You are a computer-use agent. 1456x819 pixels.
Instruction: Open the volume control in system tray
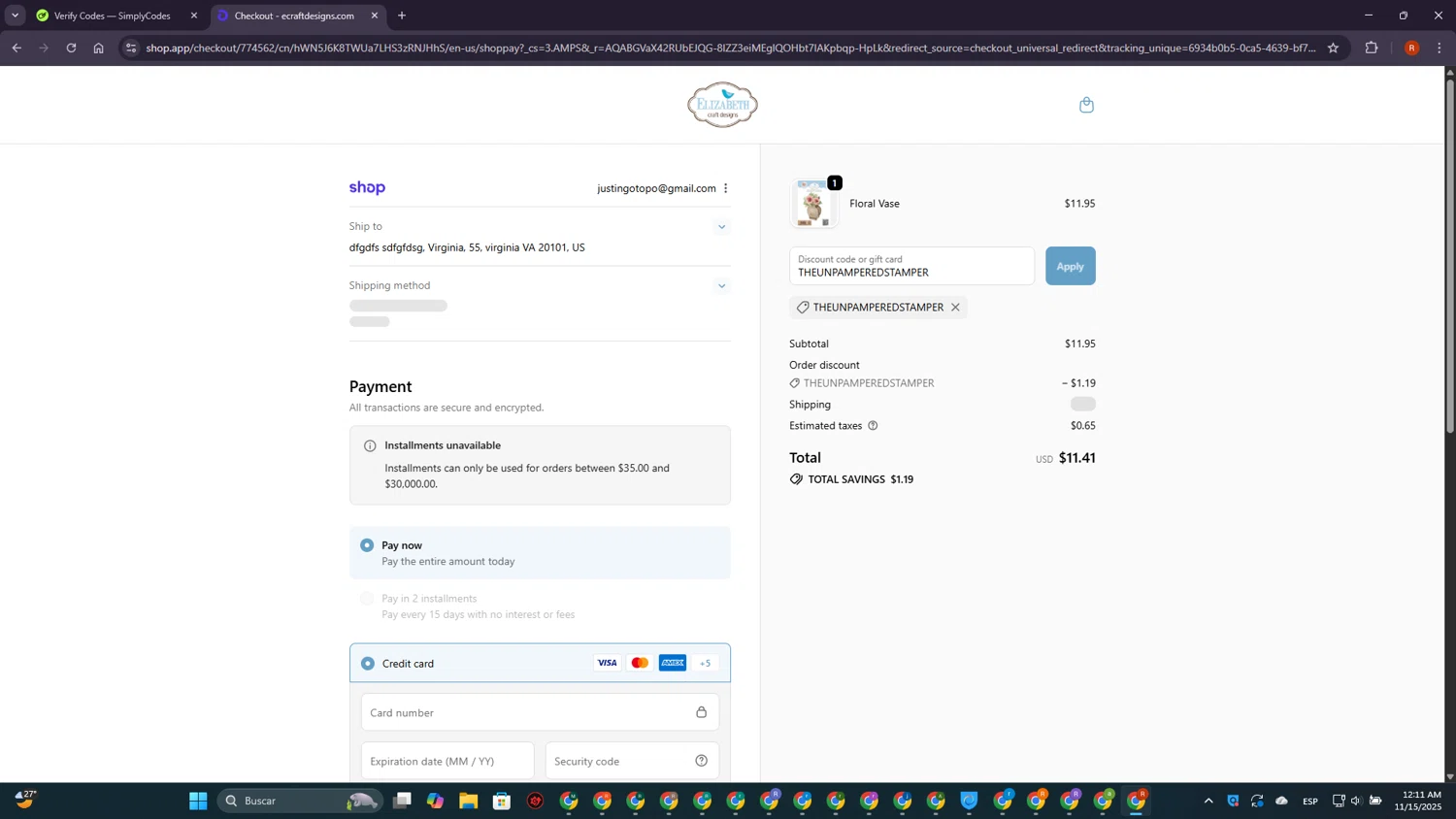click(1356, 801)
